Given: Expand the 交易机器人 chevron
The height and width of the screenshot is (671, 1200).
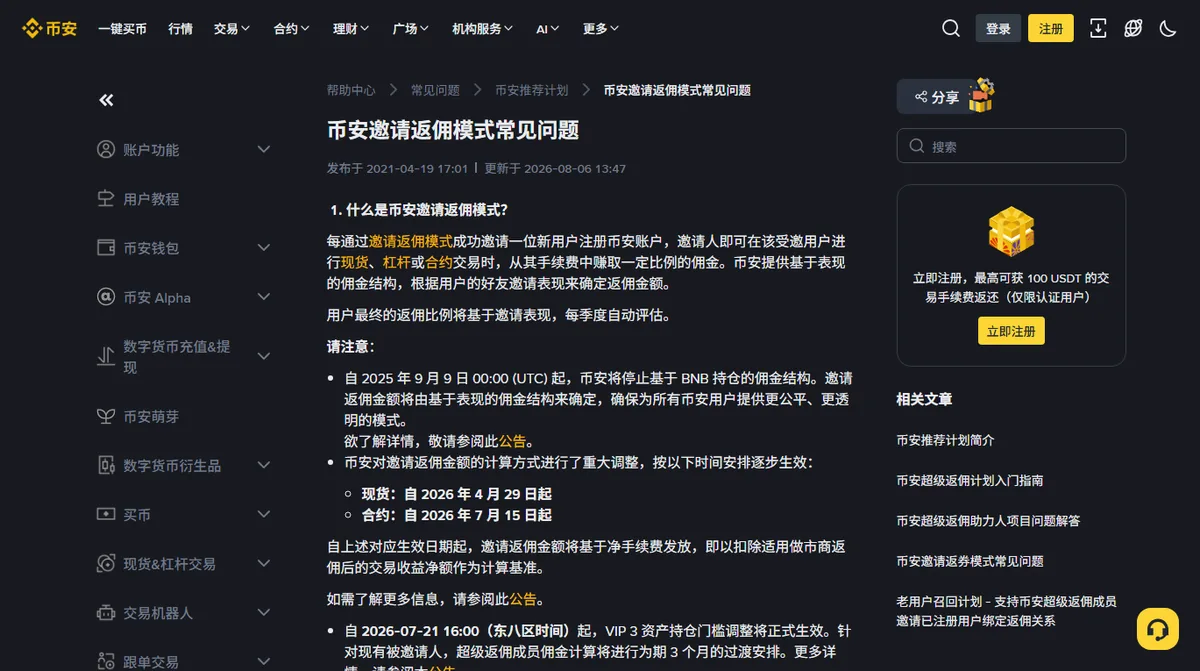Looking at the screenshot, I should coord(264,612).
